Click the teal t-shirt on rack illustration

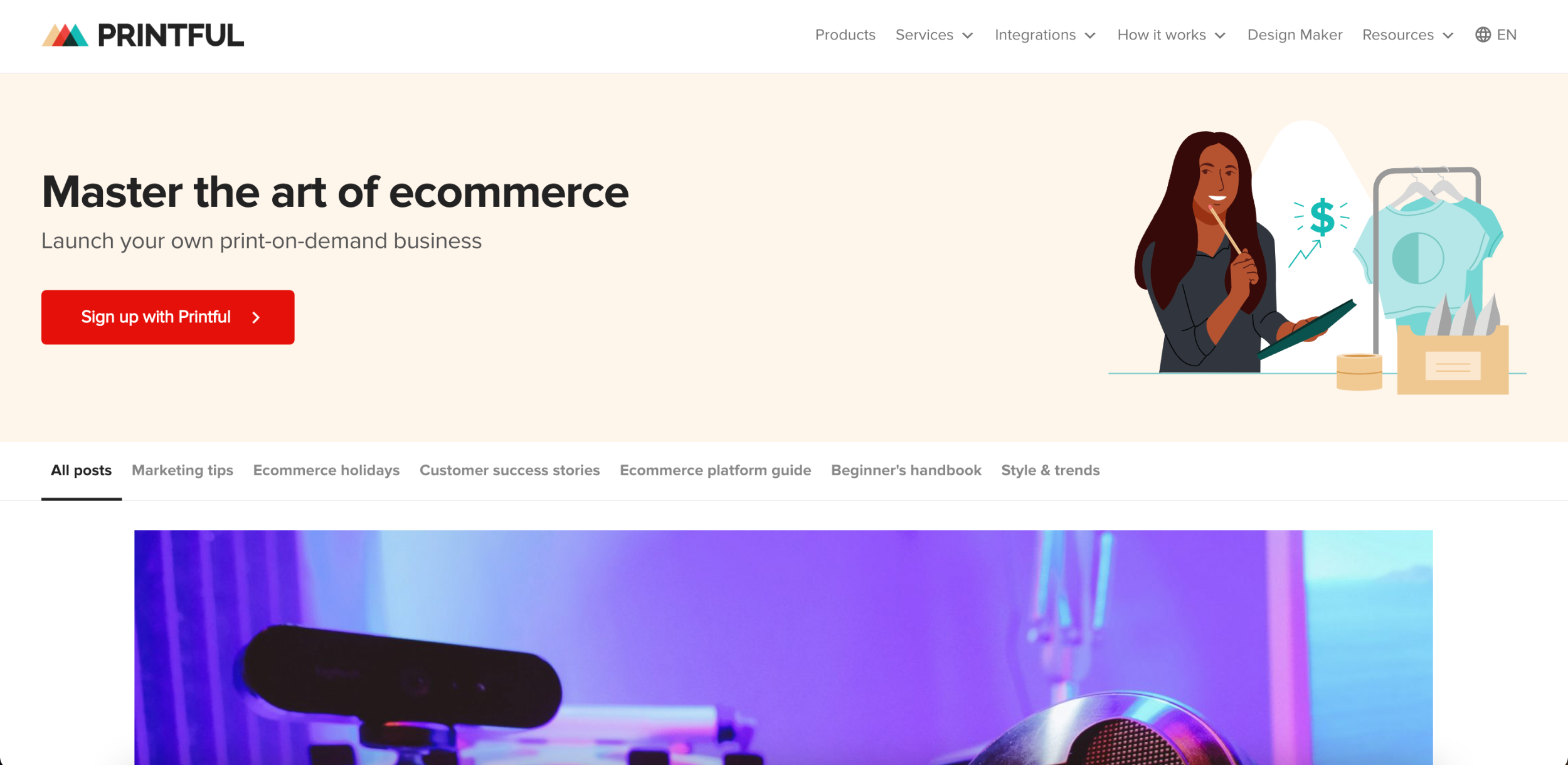1427,257
